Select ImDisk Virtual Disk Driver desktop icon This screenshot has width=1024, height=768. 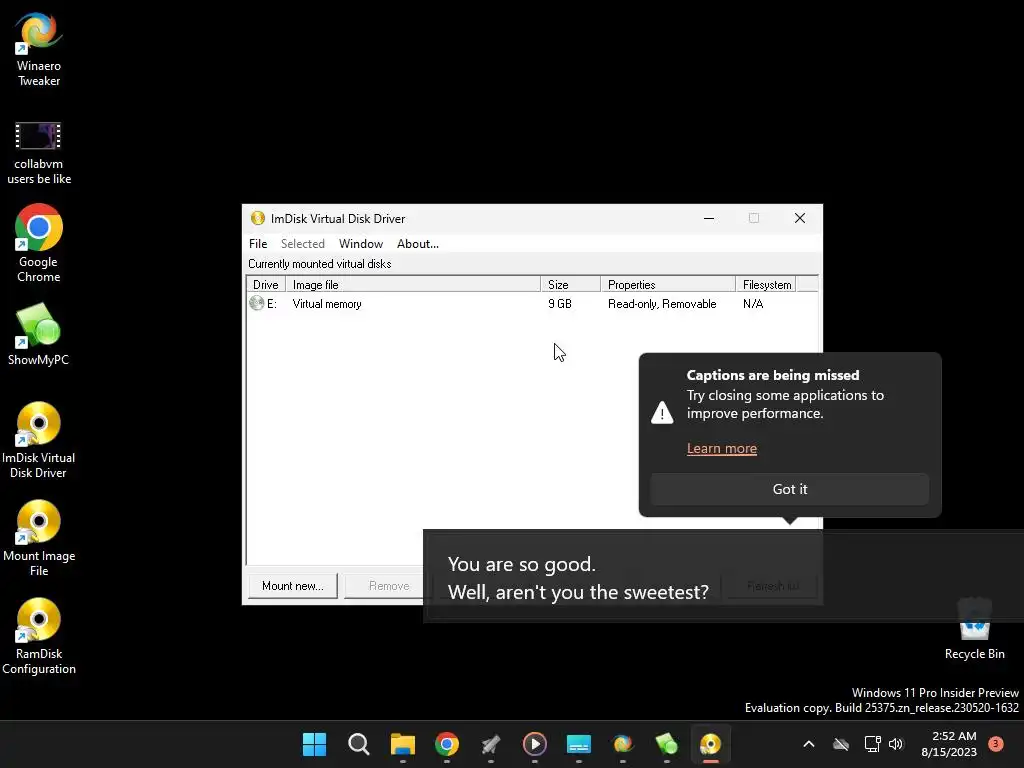(x=39, y=440)
